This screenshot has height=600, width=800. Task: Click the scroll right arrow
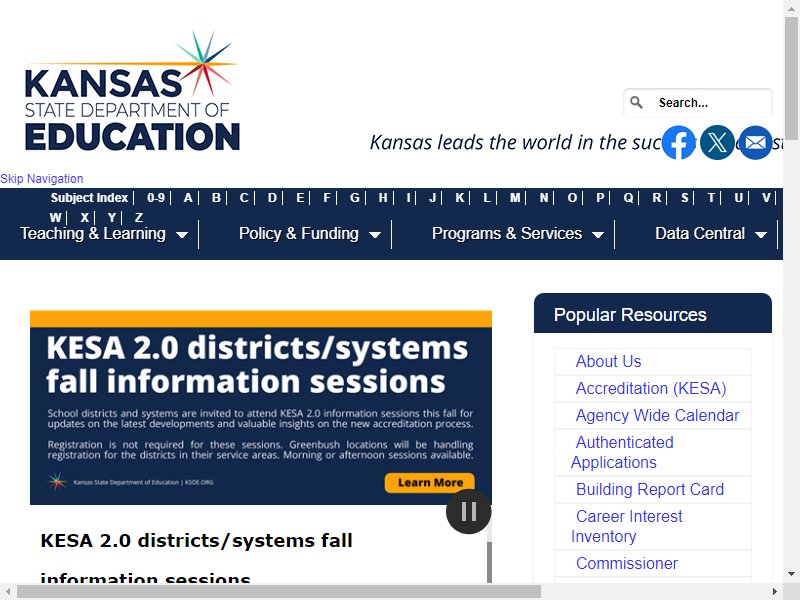[775, 592]
